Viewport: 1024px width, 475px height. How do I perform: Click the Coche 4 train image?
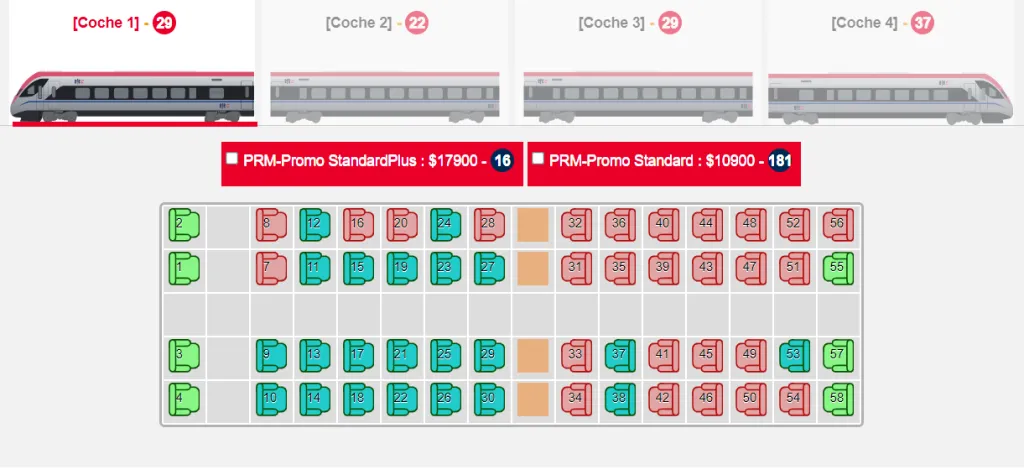(890, 97)
